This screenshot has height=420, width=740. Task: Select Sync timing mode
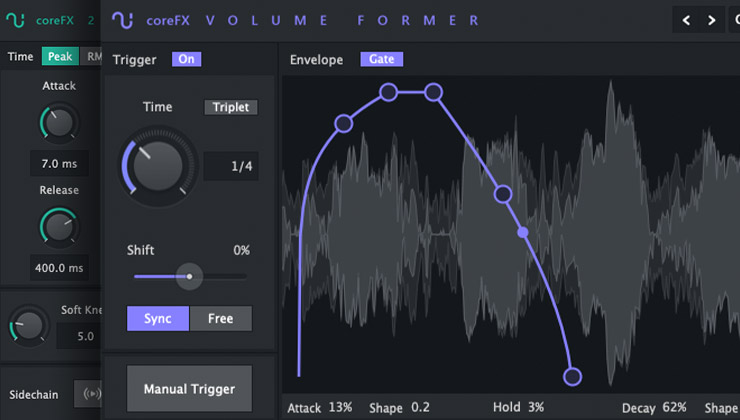[158, 319]
